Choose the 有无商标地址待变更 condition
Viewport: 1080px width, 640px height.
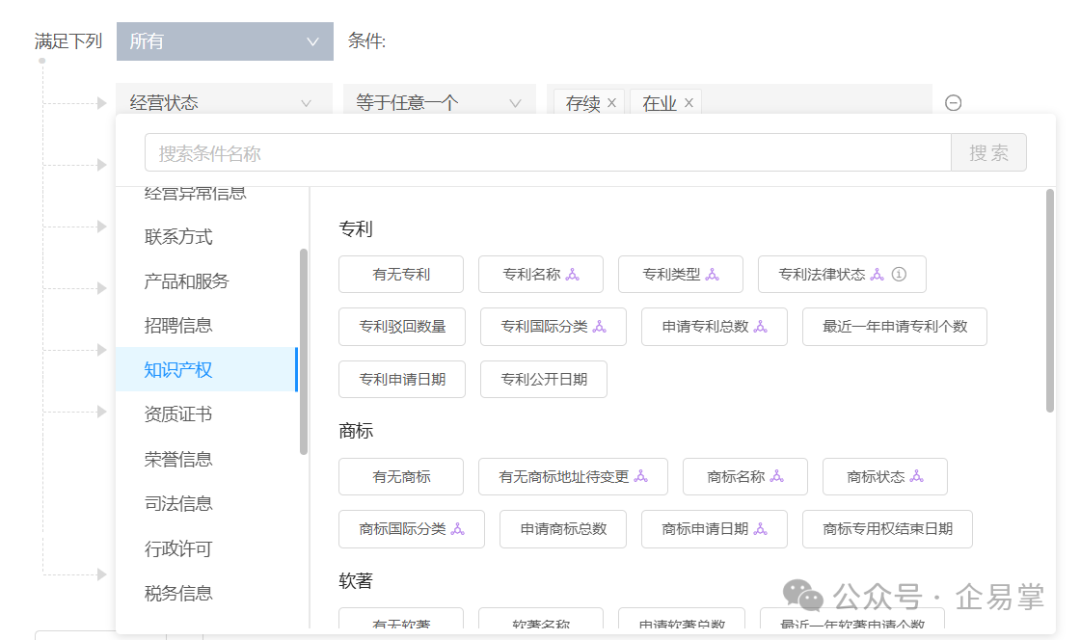tap(573, 477)
